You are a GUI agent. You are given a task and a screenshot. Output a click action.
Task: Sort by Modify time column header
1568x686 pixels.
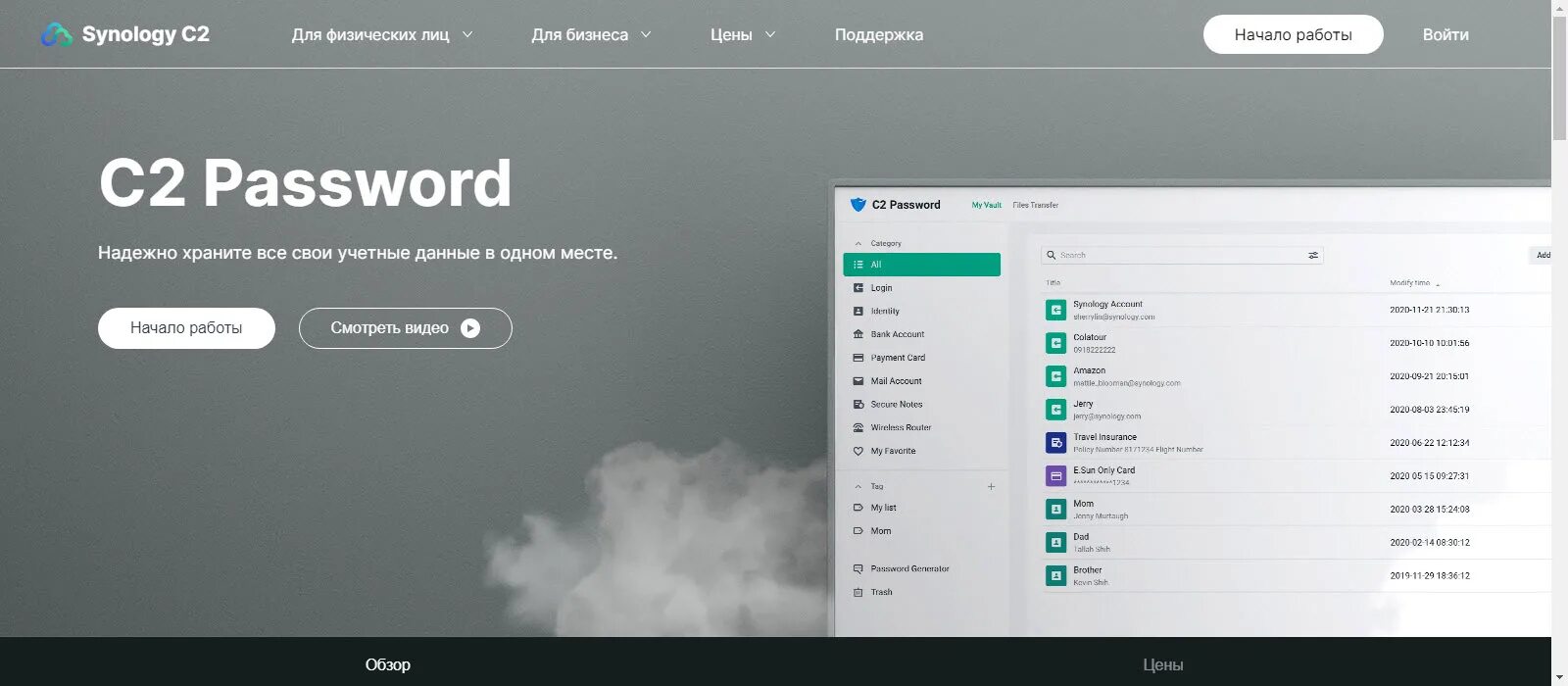[x=1414, y=283]
